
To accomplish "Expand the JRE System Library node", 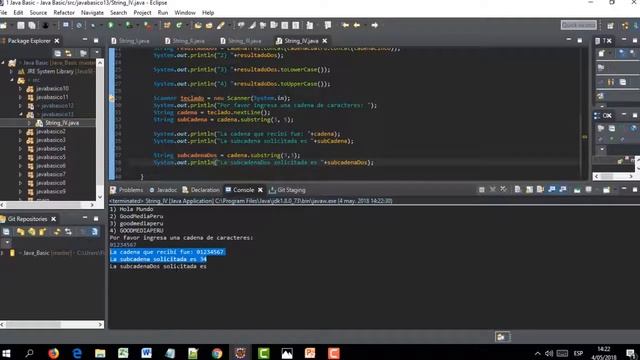I will tap(11, 71).
